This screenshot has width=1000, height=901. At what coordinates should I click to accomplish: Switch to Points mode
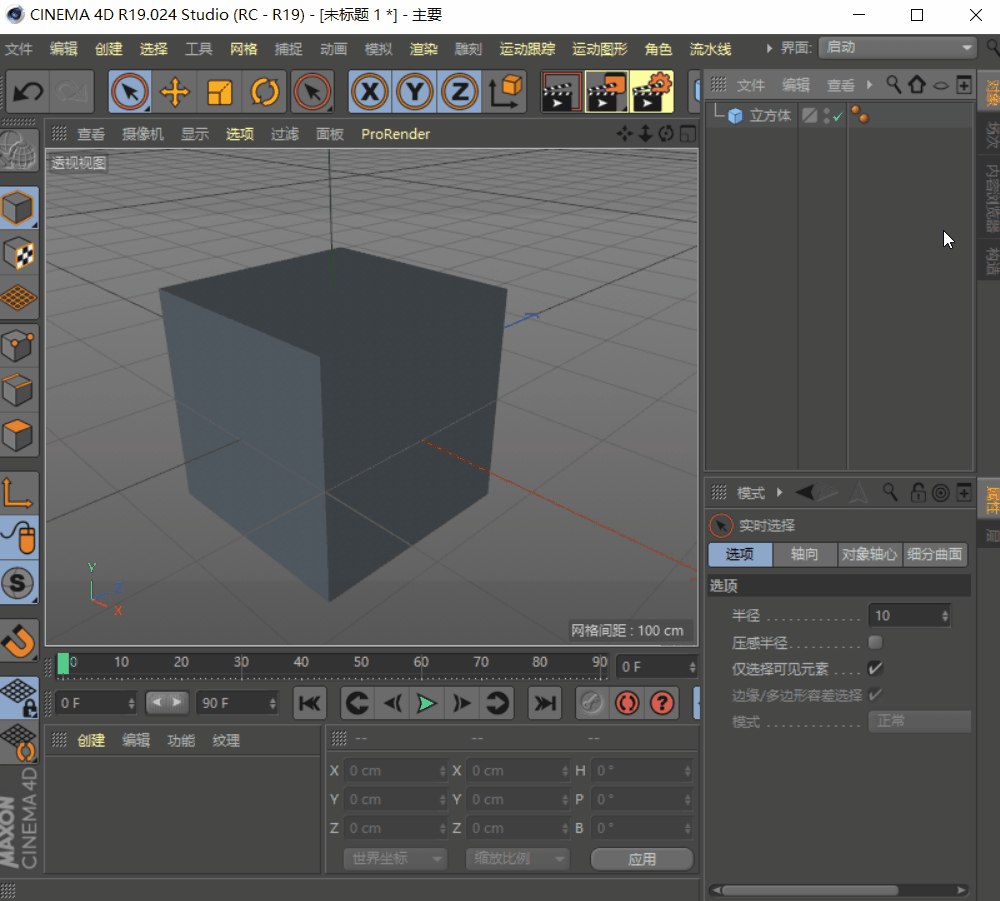(x=18, y=346)
